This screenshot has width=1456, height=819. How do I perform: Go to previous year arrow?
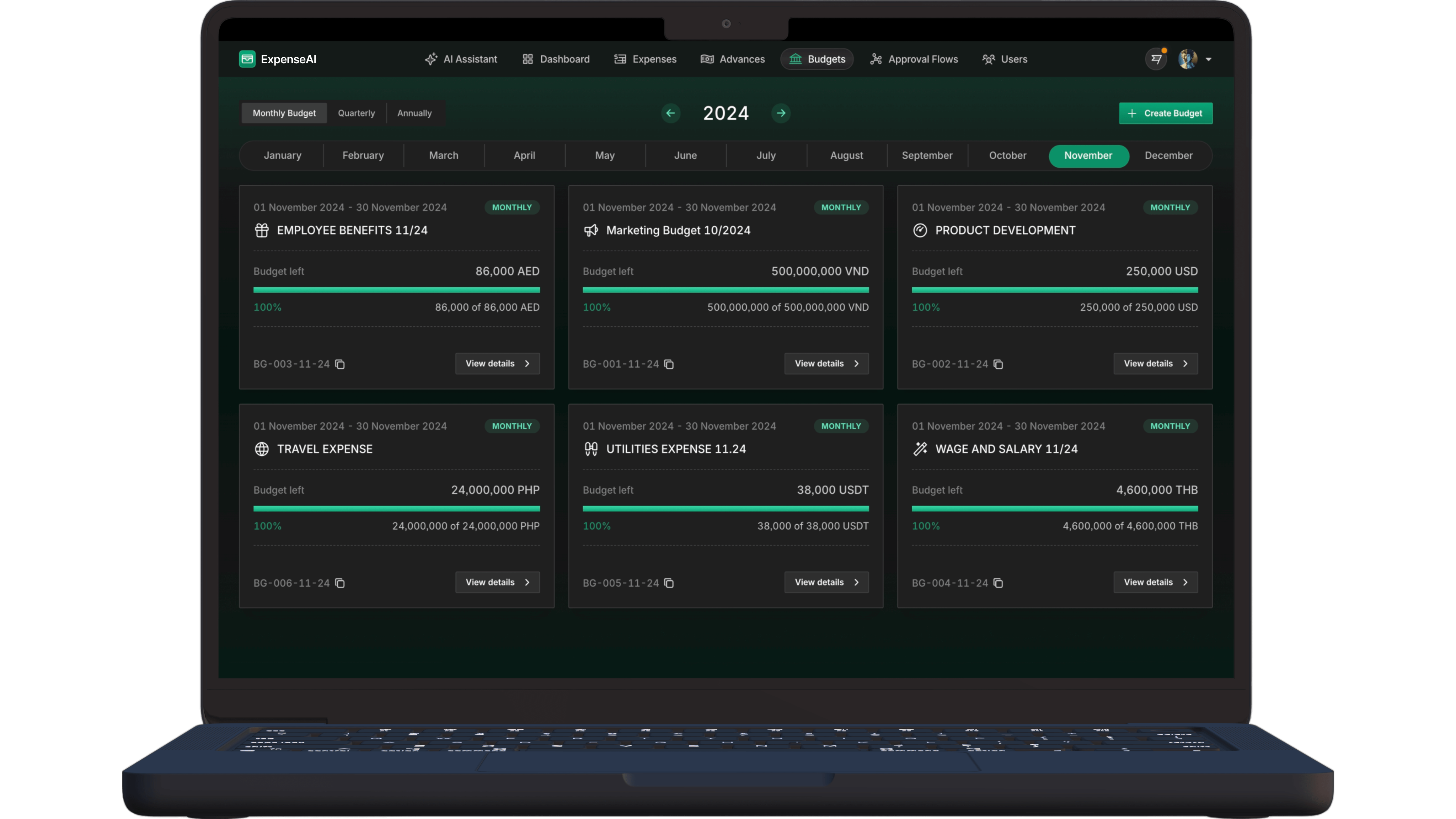point(670,113)
